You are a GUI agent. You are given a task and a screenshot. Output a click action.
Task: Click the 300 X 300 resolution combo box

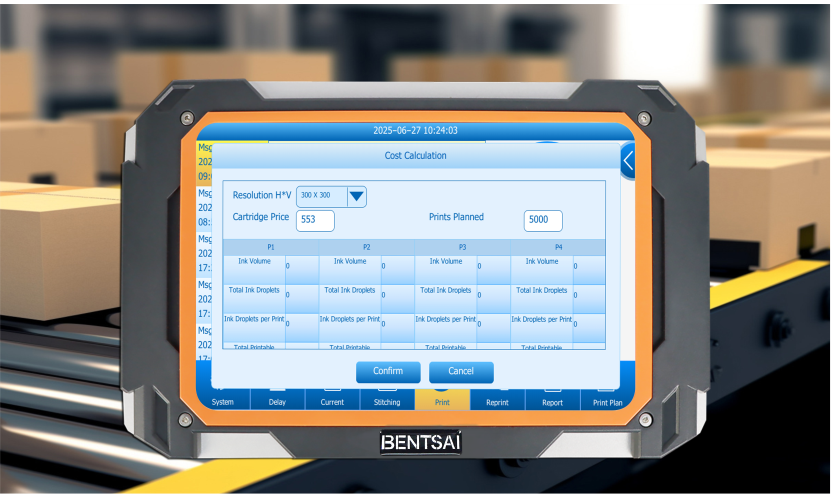coord(321,196)
